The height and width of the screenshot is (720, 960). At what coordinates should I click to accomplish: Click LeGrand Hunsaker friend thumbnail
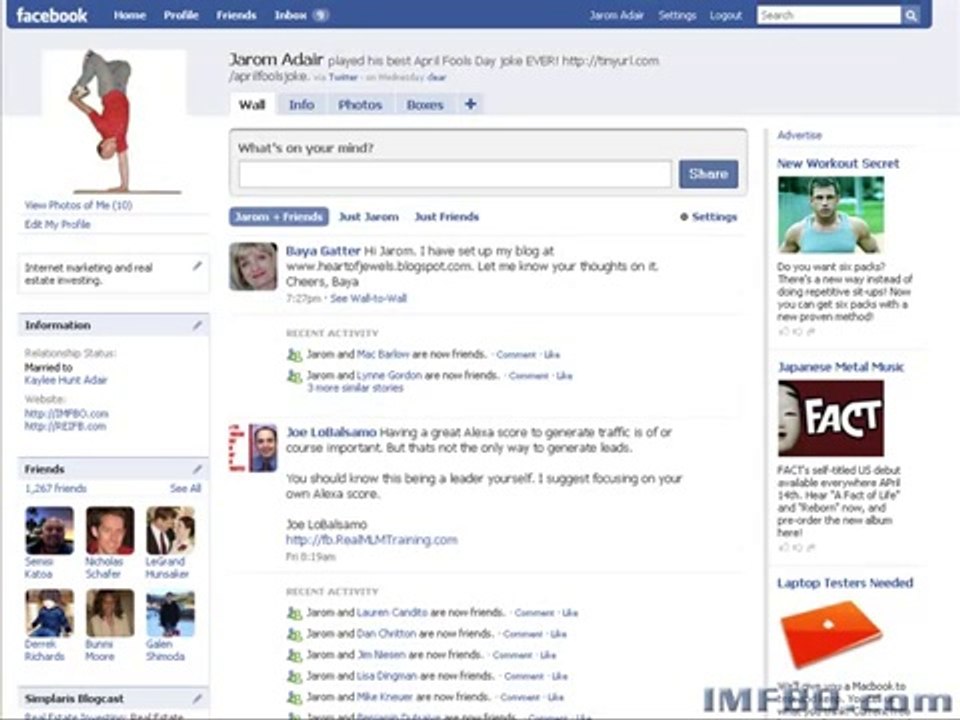[x=170, y=530]
